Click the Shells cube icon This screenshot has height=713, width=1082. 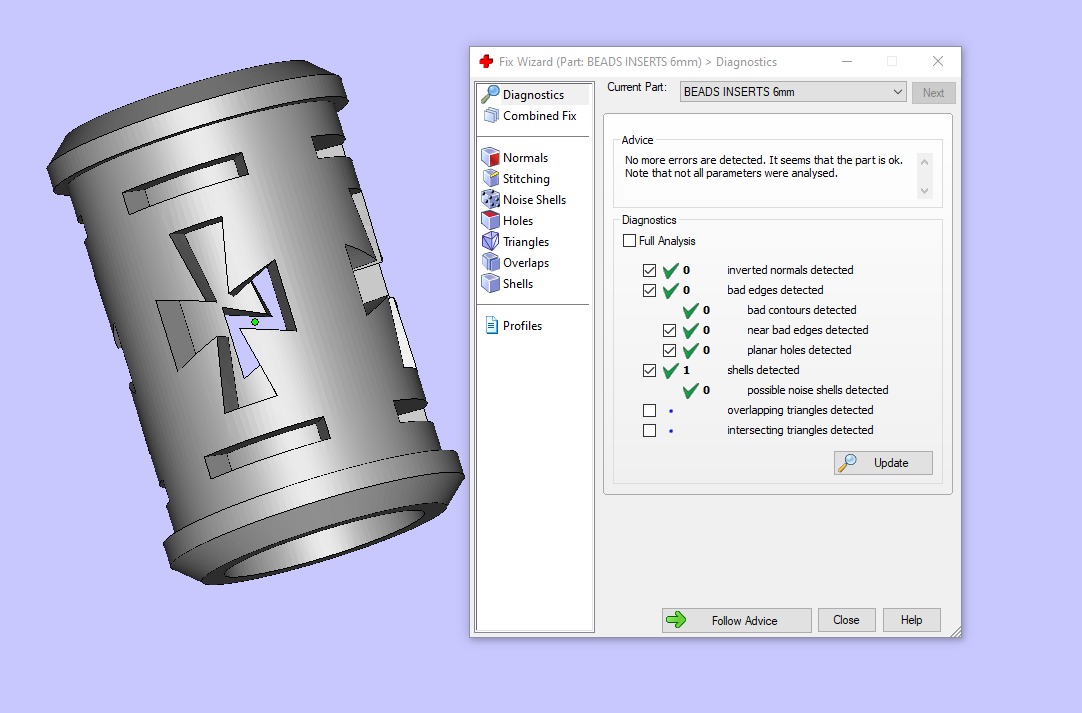[491, 283]
